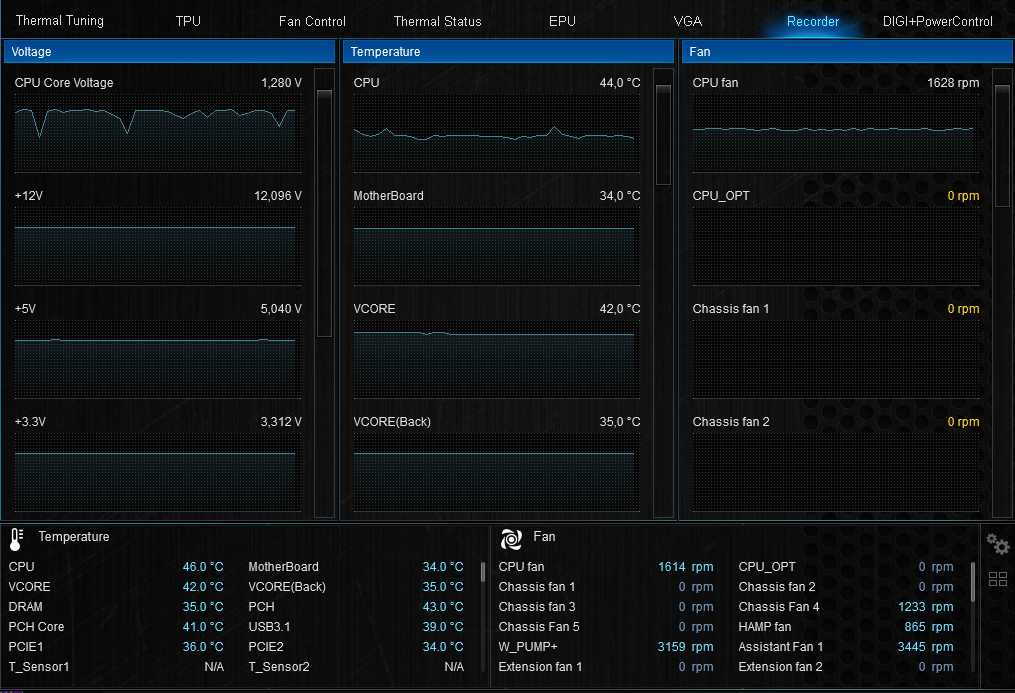1015x693 pixels.
Task: Click the 44,0 °C CPU reading
Action: [619, 83]
